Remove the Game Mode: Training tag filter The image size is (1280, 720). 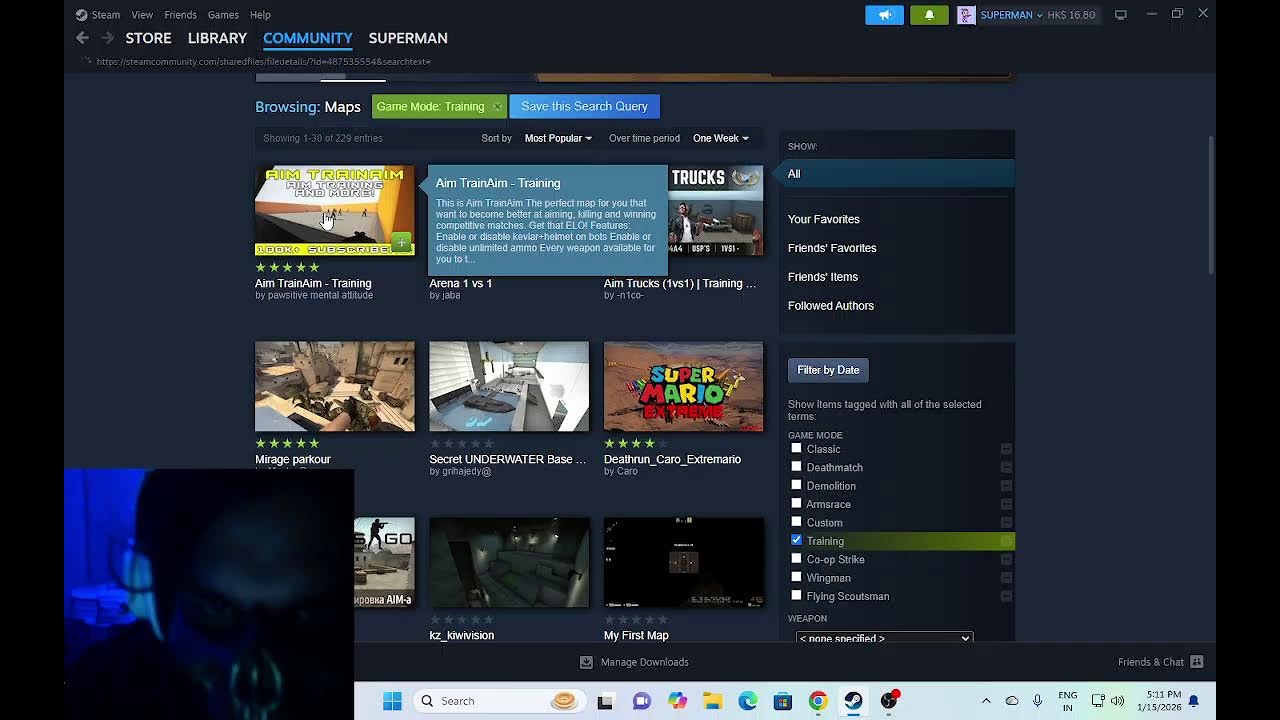coord(497,107)
